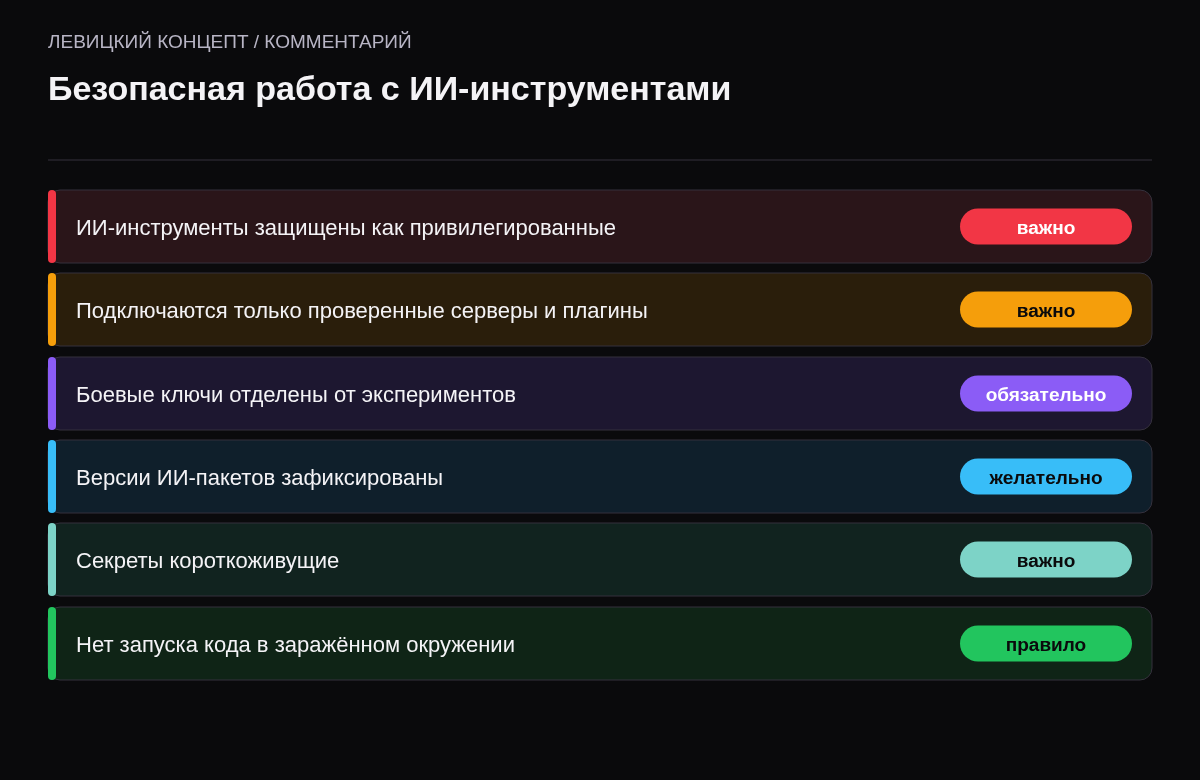Click the red 'важно' badge on ИИ-инструменты row
Viewport: 1200px width, 780px height.
tap(1046, 227)
